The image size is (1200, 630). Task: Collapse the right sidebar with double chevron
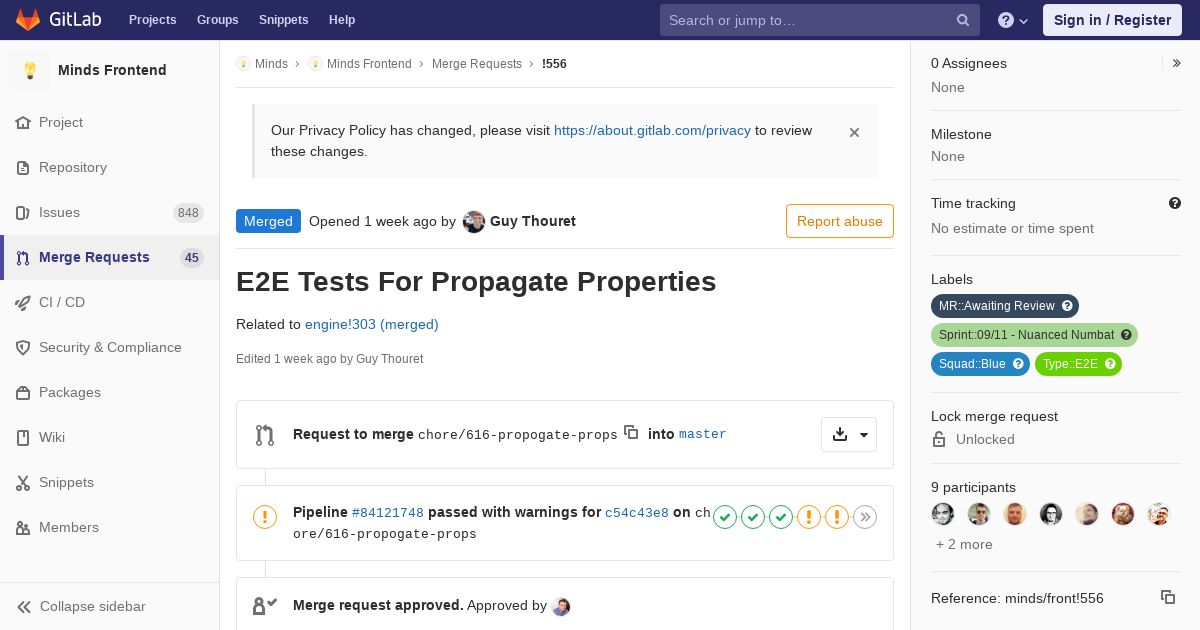pos(1176,63)
